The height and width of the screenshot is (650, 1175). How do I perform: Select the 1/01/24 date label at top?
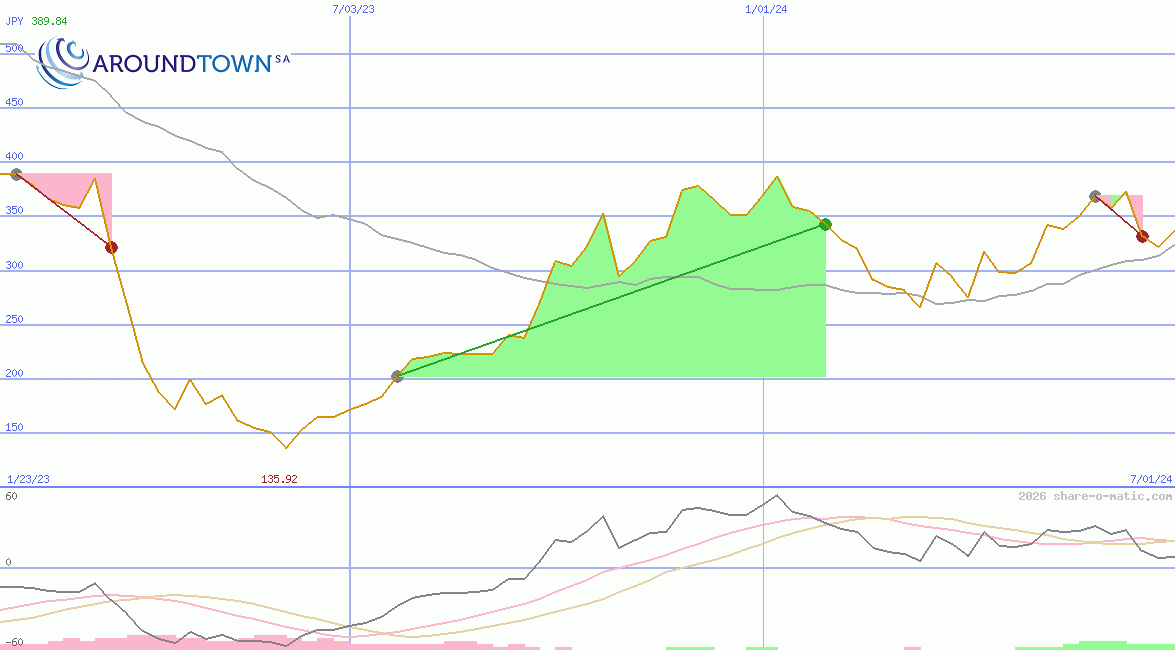pos(765,9)
